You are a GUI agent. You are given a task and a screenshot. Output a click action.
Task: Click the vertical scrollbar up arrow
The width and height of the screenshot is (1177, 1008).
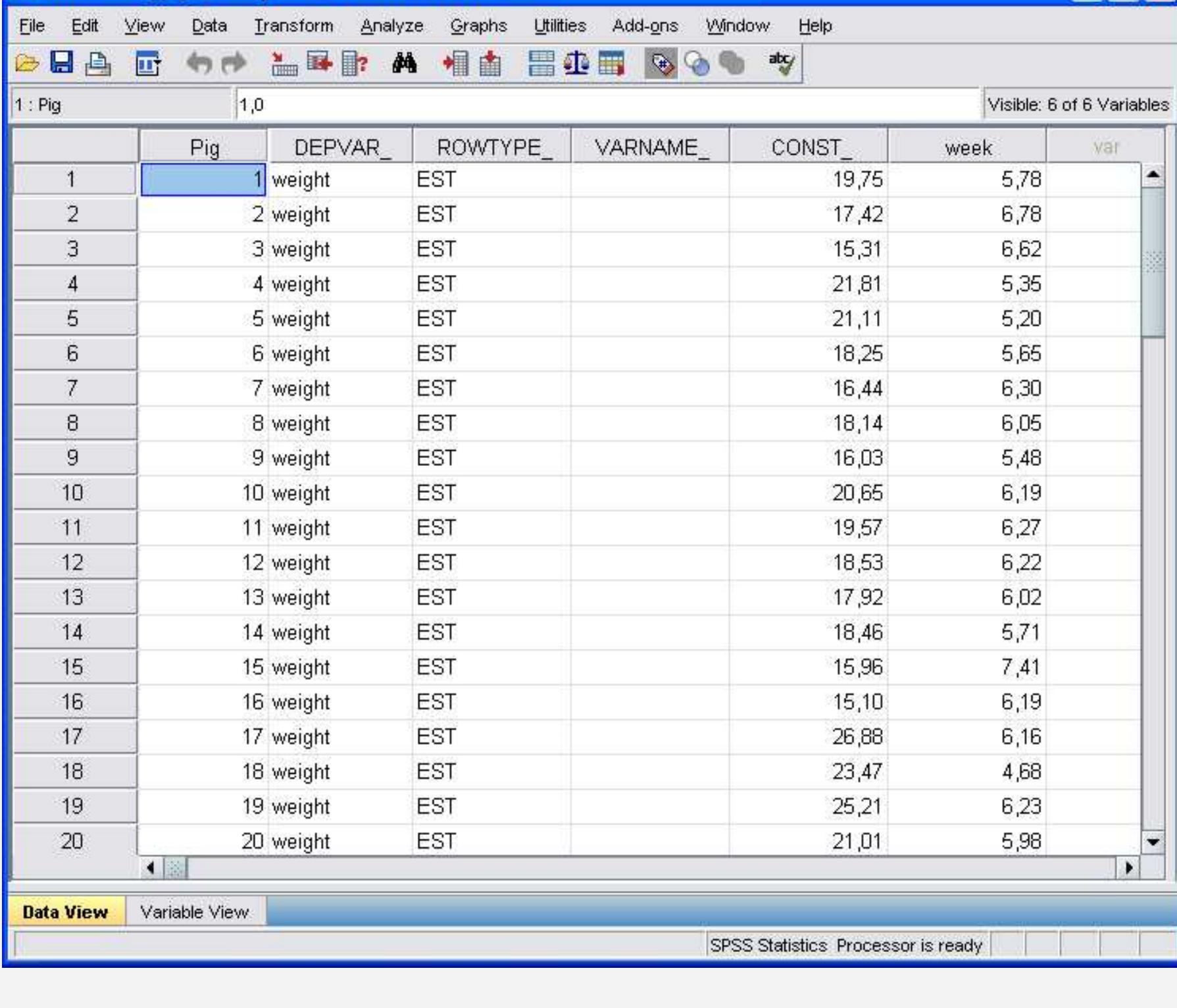point(1153,175)
